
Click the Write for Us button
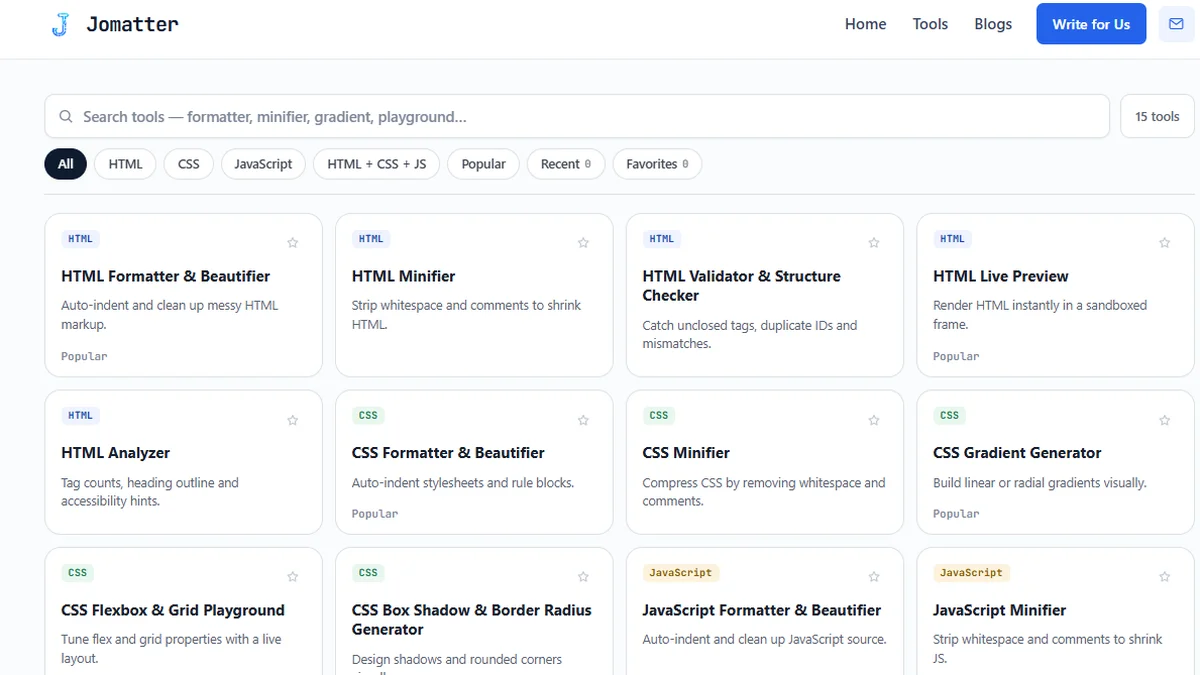click(1091, 24)
